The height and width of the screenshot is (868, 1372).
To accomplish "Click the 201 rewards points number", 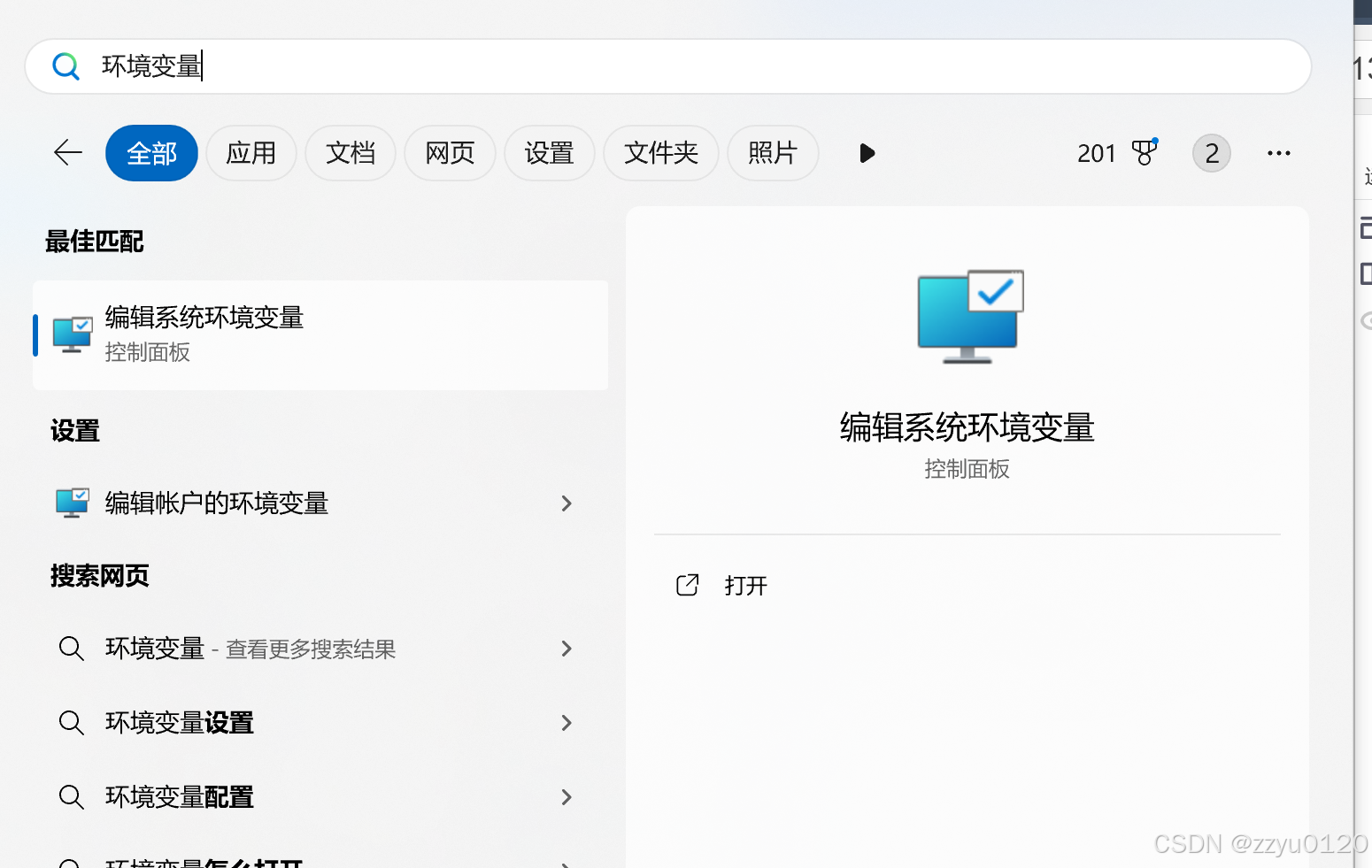I will click(x=1096, y=153).
